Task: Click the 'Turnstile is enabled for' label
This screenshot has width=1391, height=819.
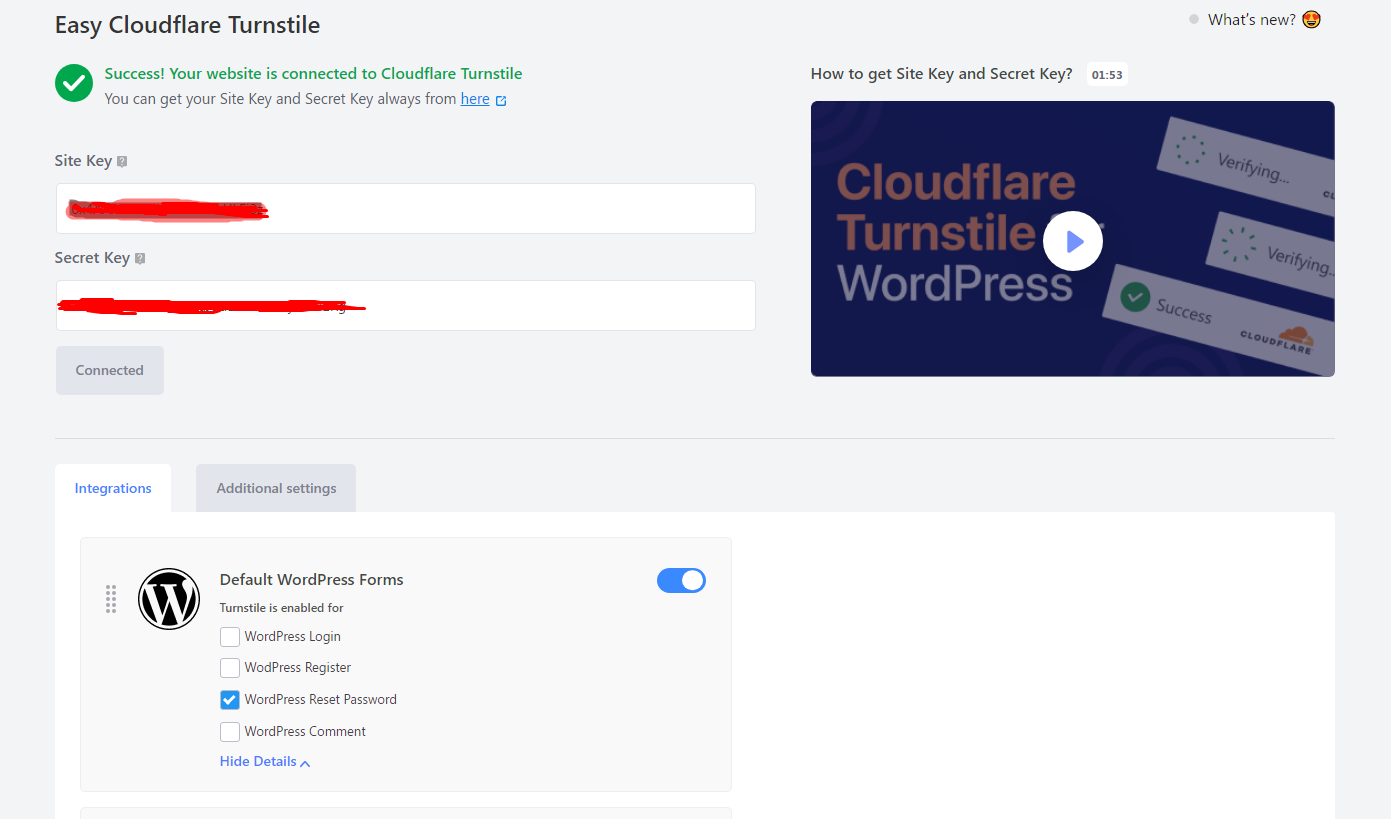Action: tap(282, 608)
